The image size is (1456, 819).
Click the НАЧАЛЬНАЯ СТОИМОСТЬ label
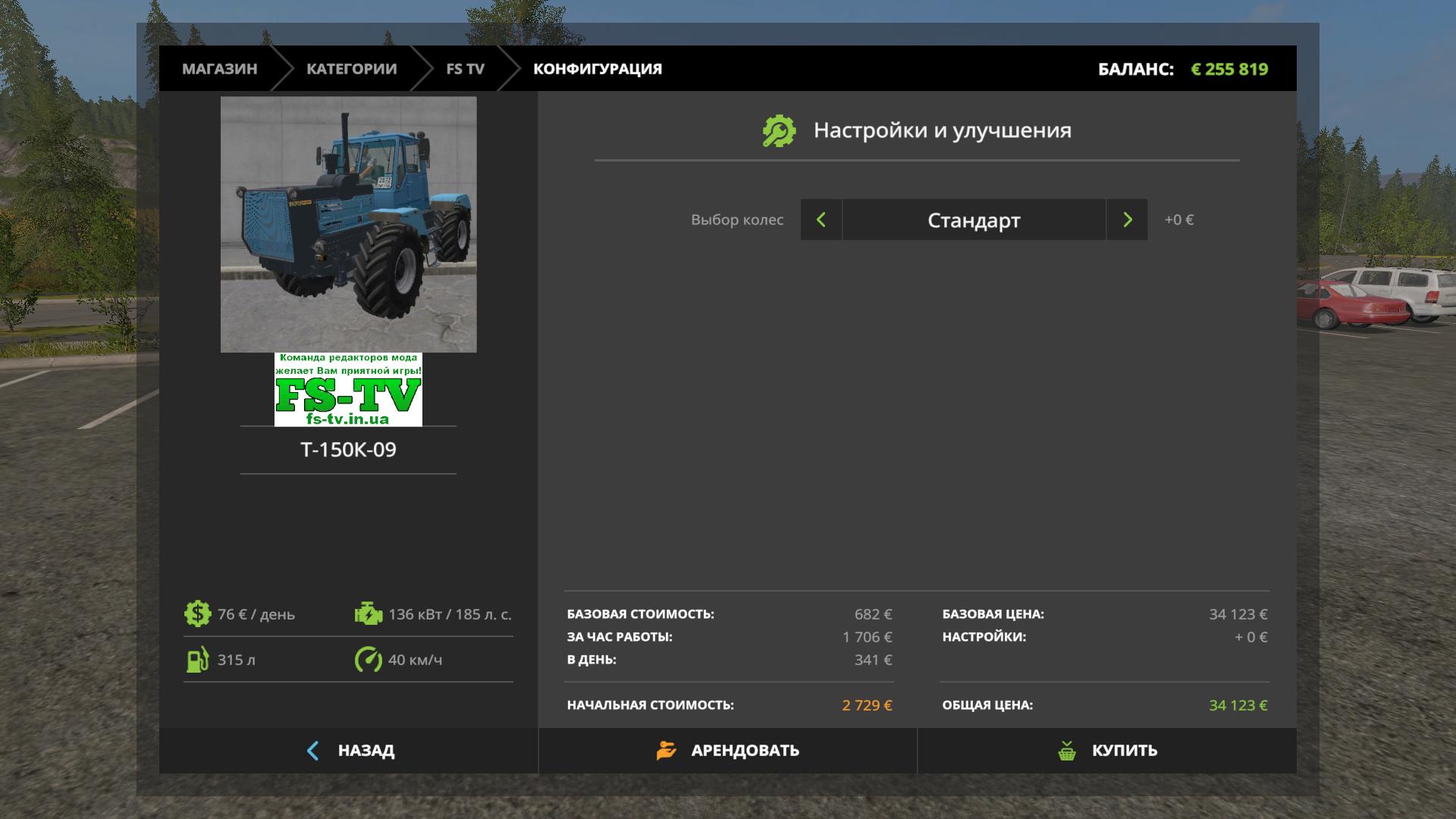point(651,705)
